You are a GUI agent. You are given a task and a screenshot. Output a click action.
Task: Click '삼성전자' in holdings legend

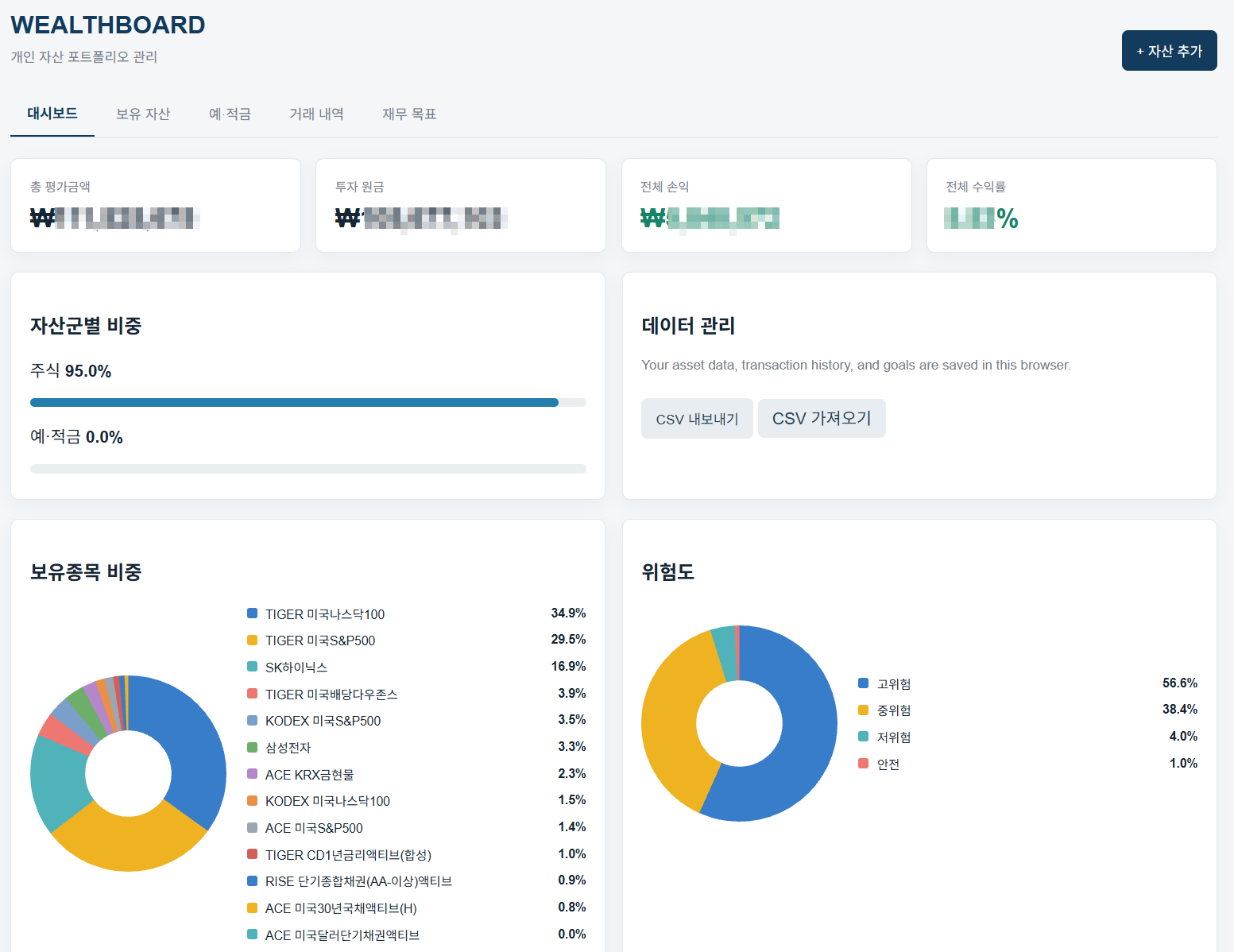288,748
